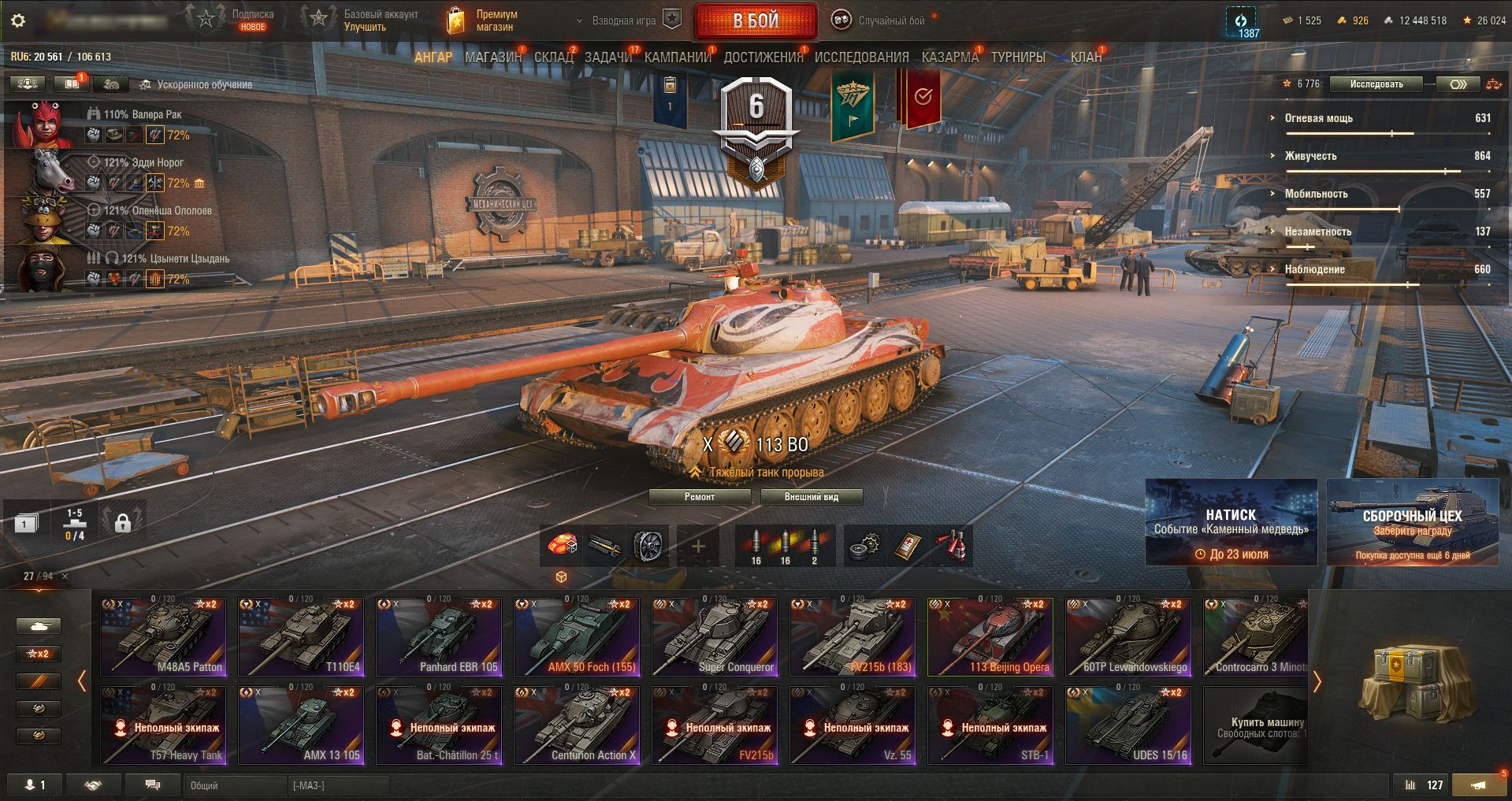Toggle the x2 bonus vehicle filter
The image size is (1512, 801).
tap(38, 654)
